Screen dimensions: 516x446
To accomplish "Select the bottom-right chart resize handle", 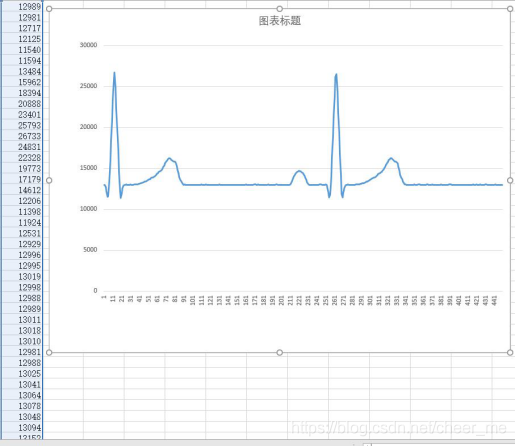I will [510, 352].
